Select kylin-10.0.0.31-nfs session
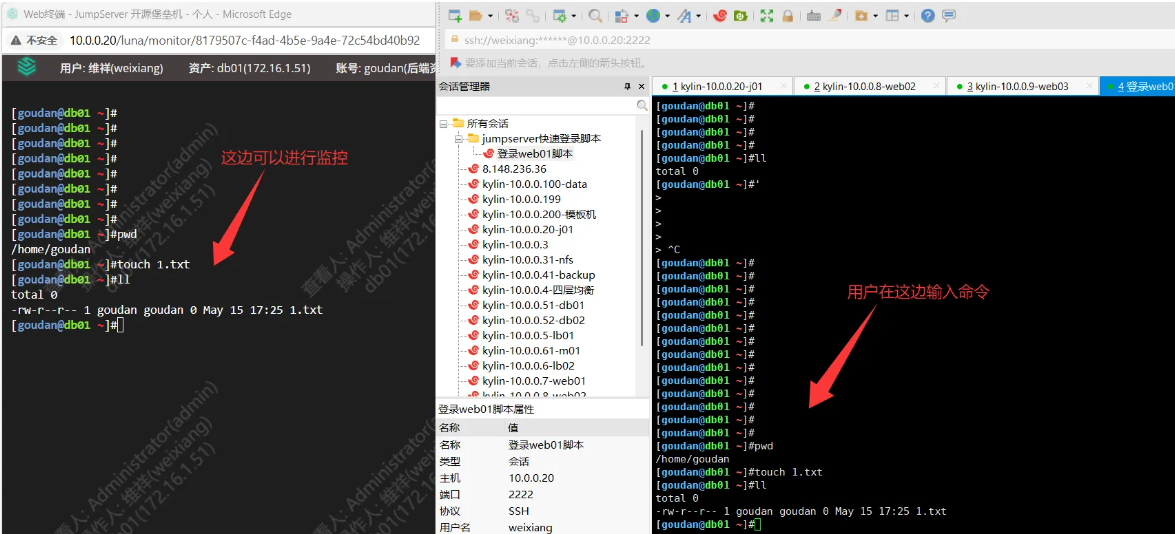The height and width of the screenshot is (534, 1175). point(528,260)
